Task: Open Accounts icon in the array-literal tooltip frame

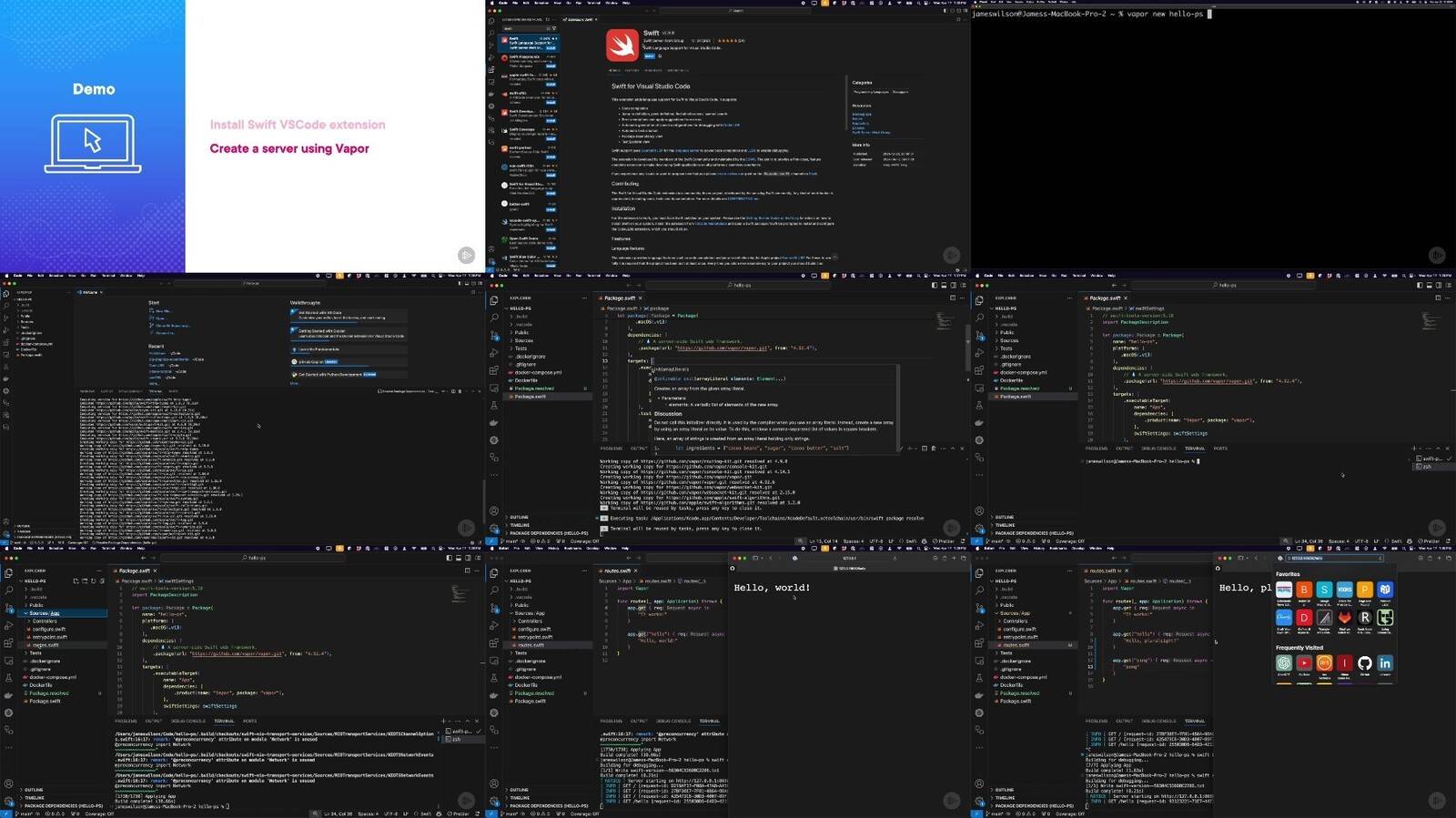Action: tap(494, 510)
